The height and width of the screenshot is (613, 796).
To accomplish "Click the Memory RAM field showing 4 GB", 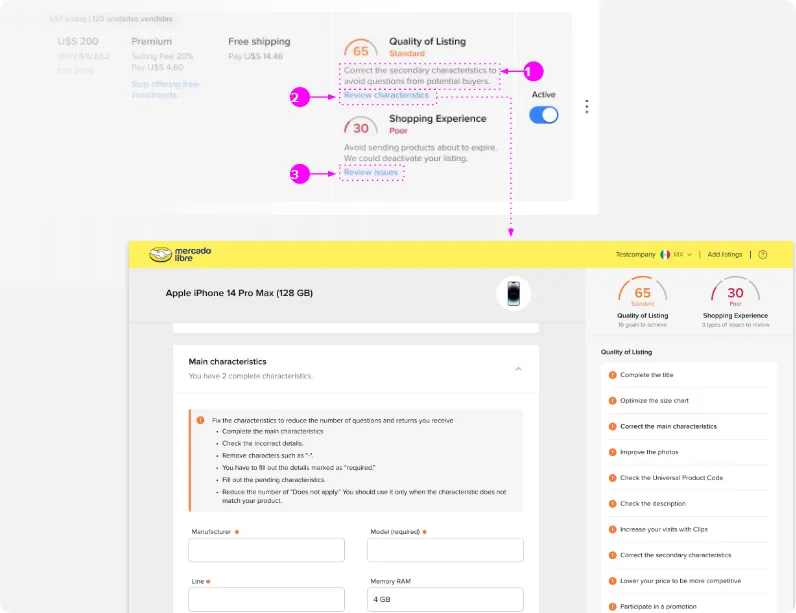I will pyautogui.click(x=445, y=599).
